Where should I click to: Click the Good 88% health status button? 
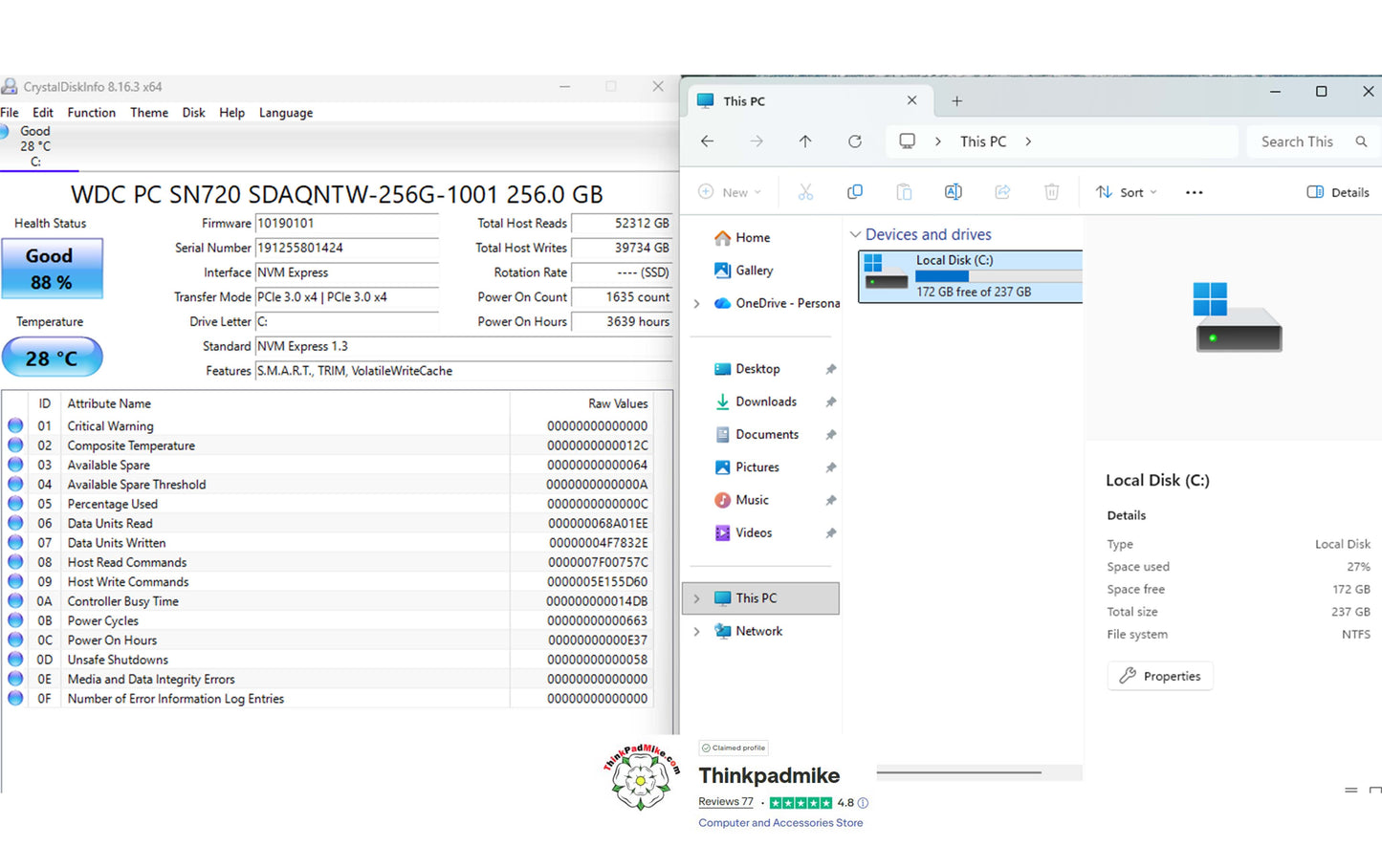[x=52, y=270]
